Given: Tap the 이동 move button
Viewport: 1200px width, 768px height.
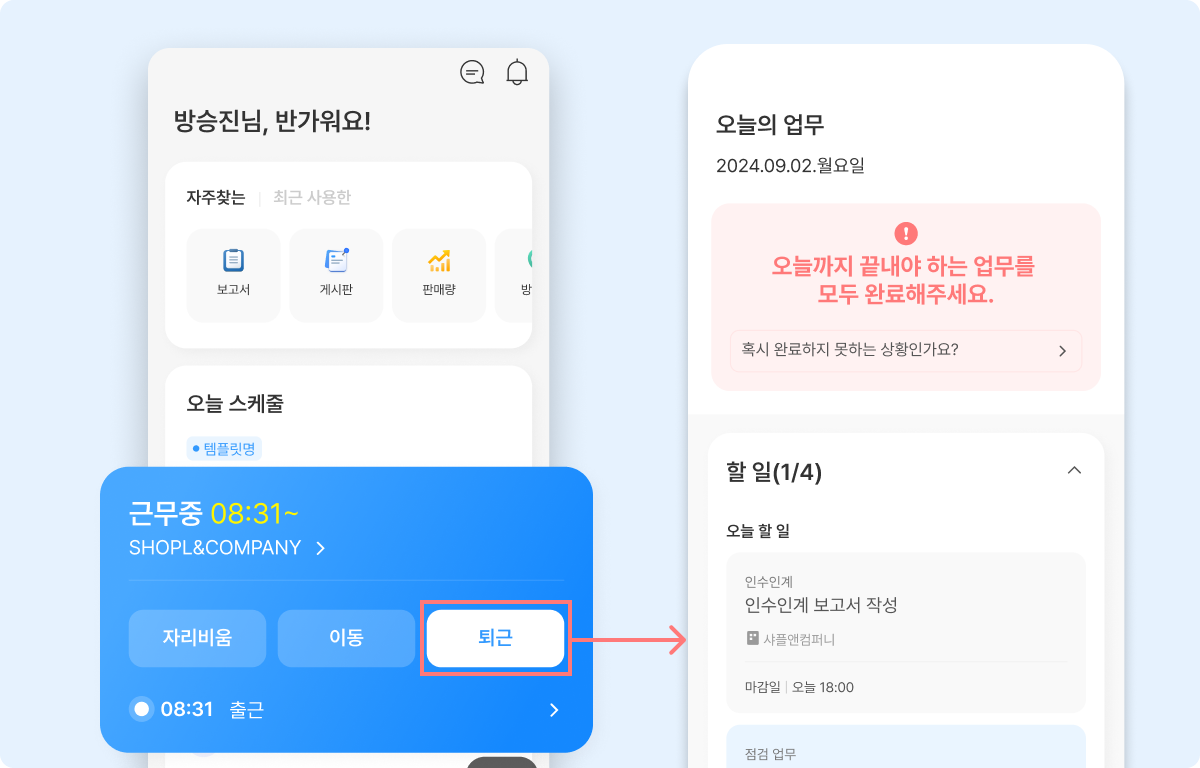Looking at the screenshot, I should [346, 638].
